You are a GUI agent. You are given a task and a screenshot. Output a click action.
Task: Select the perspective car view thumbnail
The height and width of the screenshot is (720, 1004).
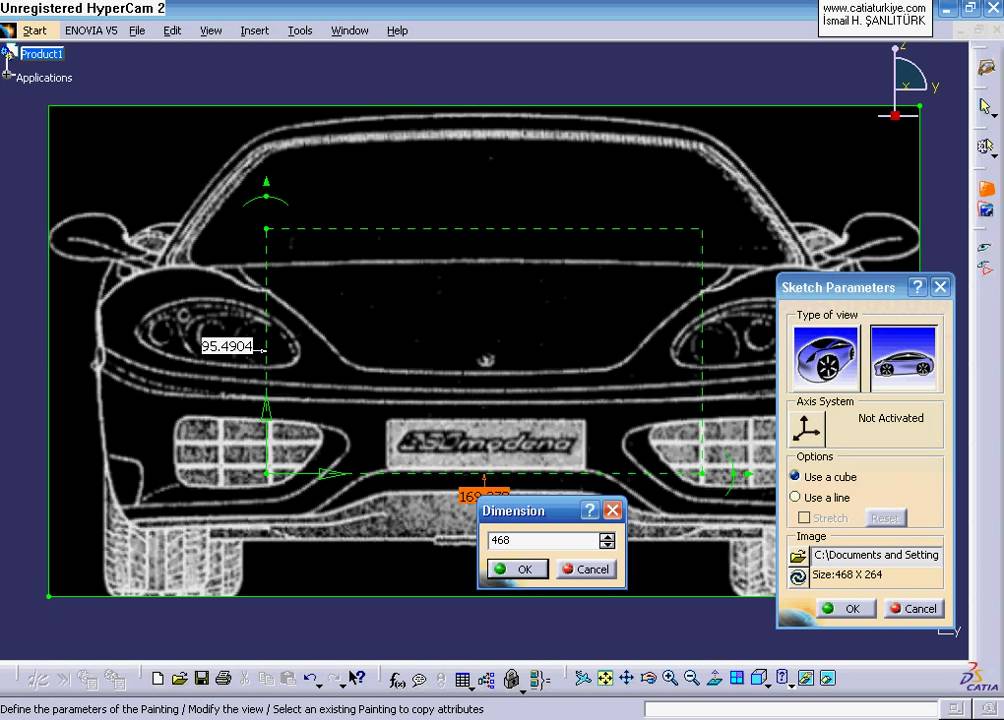pyautogui.click(x=825, y=357)
